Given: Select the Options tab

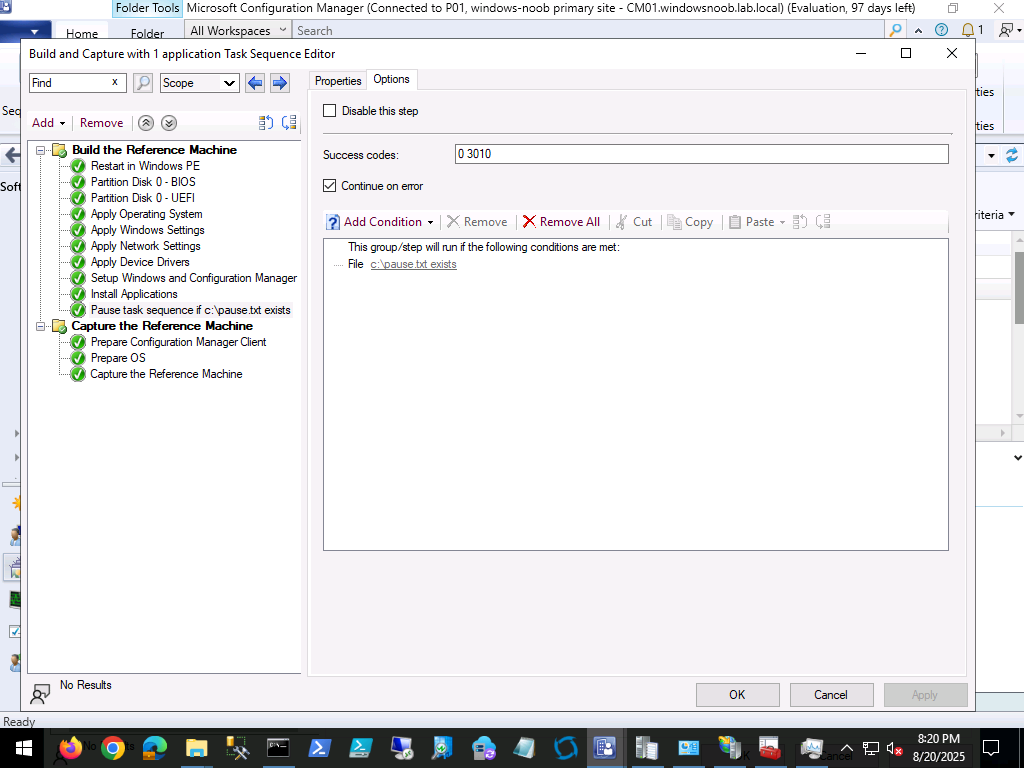Looking at the screenshot, I should tap(391, 79).
